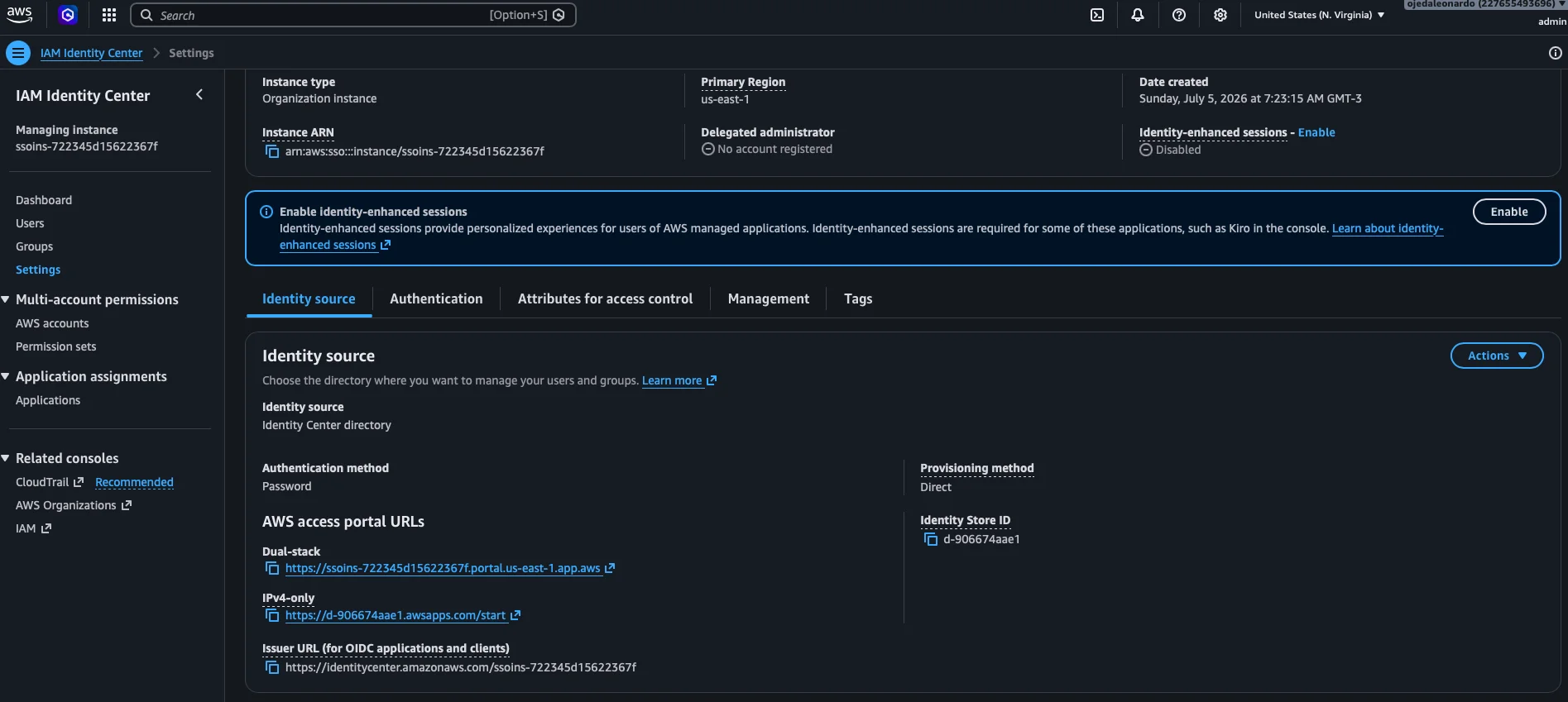Collapse Multi-account permissions section
Viewport: 1568px width, 702px height.
point(6,299)
